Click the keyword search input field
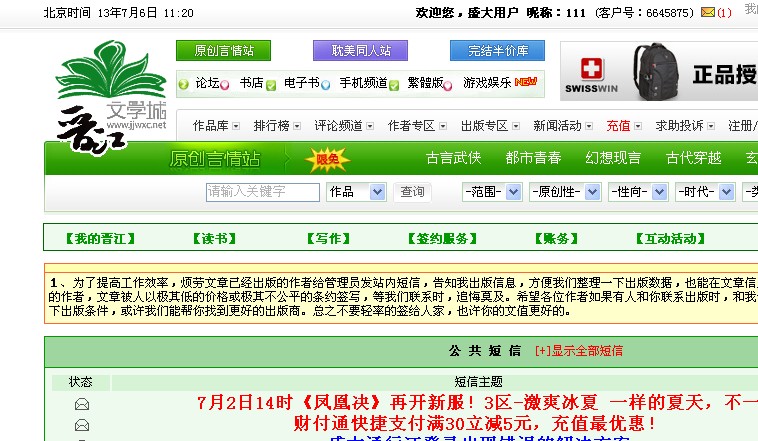This screenshot has height=441, width=758. pyautogui.click(x=262, y=192)
